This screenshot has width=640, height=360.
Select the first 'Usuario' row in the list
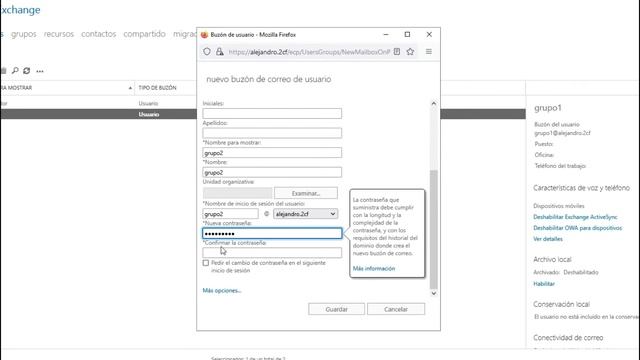148,103
